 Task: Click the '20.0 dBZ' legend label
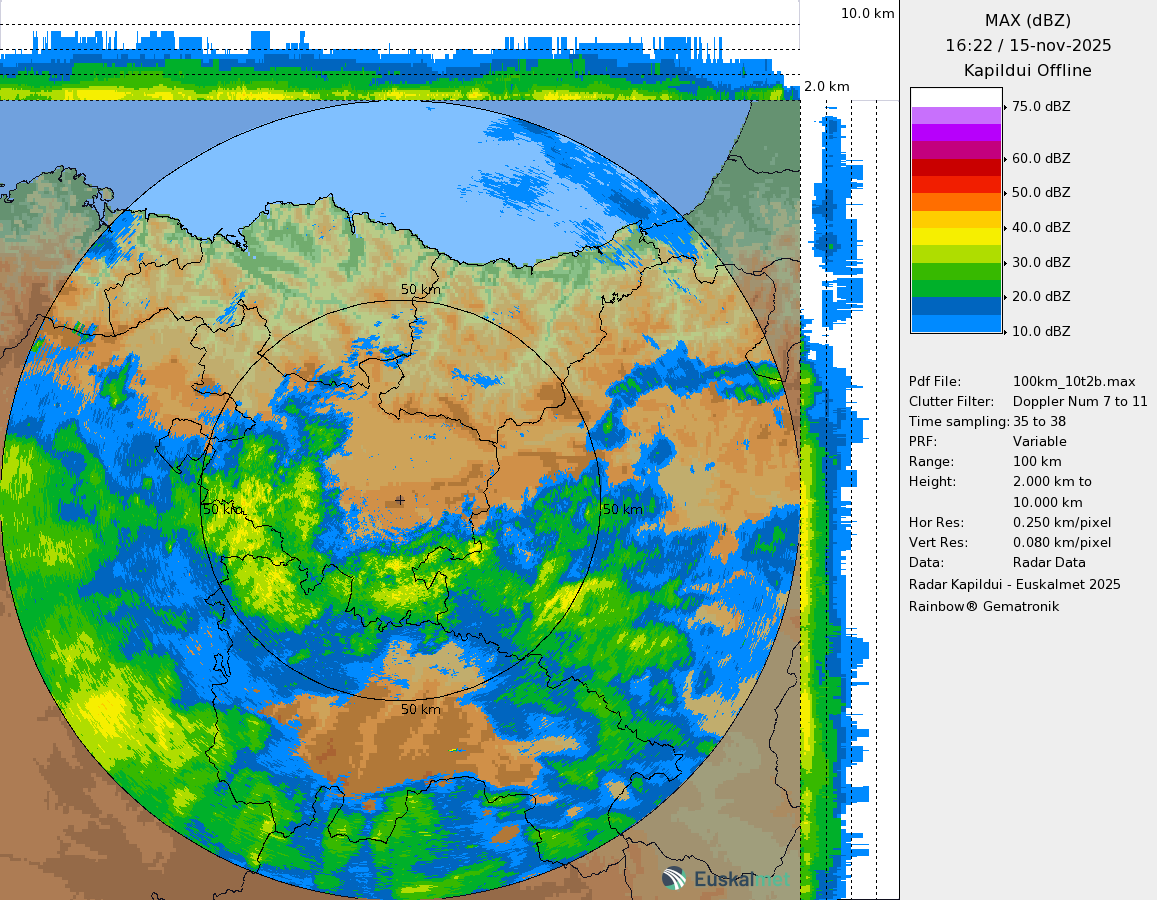tap(1041, 296)
